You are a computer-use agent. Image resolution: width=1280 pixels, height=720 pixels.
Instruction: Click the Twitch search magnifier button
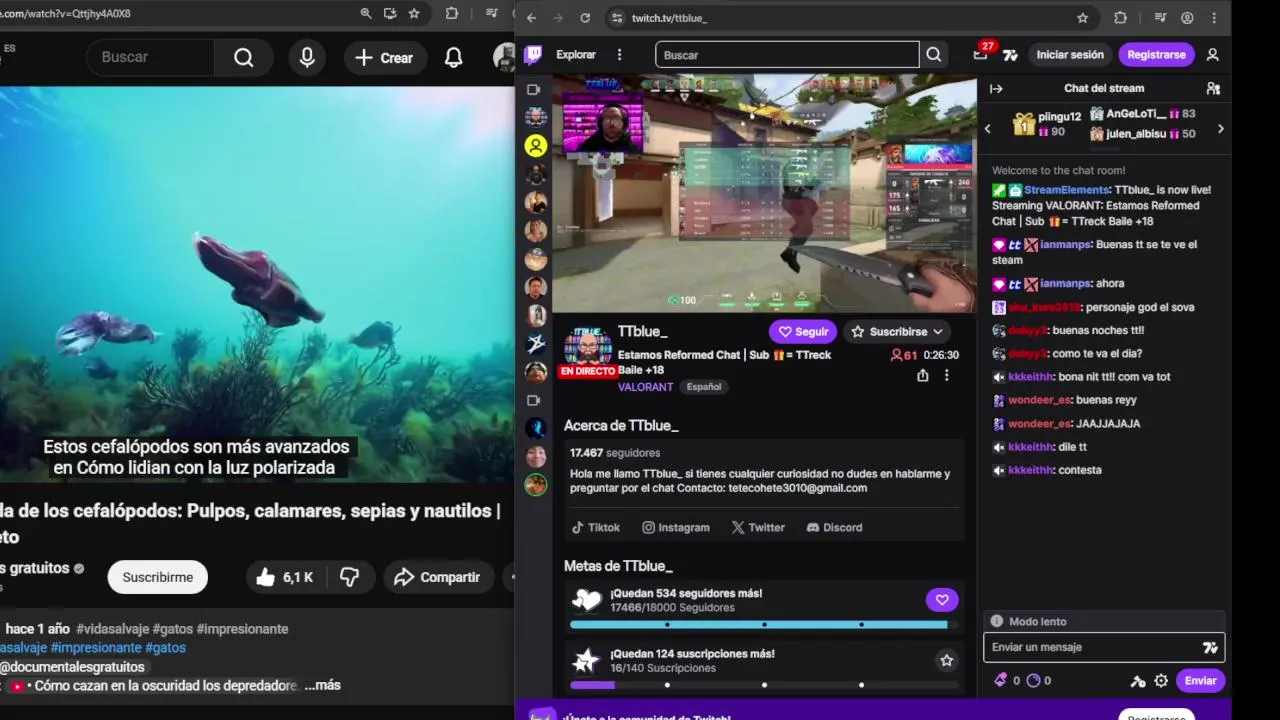[x=934, y=55]
